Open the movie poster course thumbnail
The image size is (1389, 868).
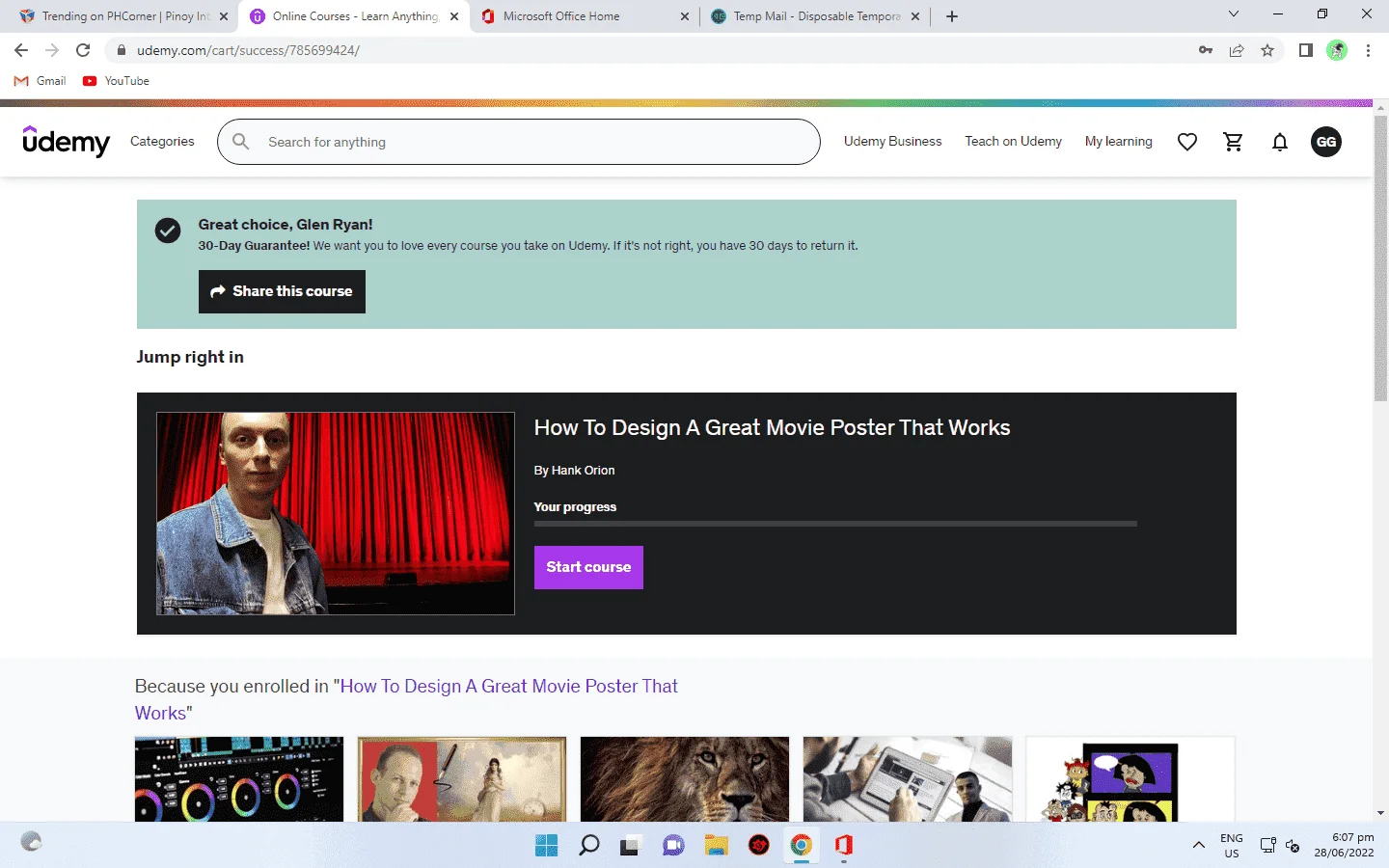tap(336, 513)
